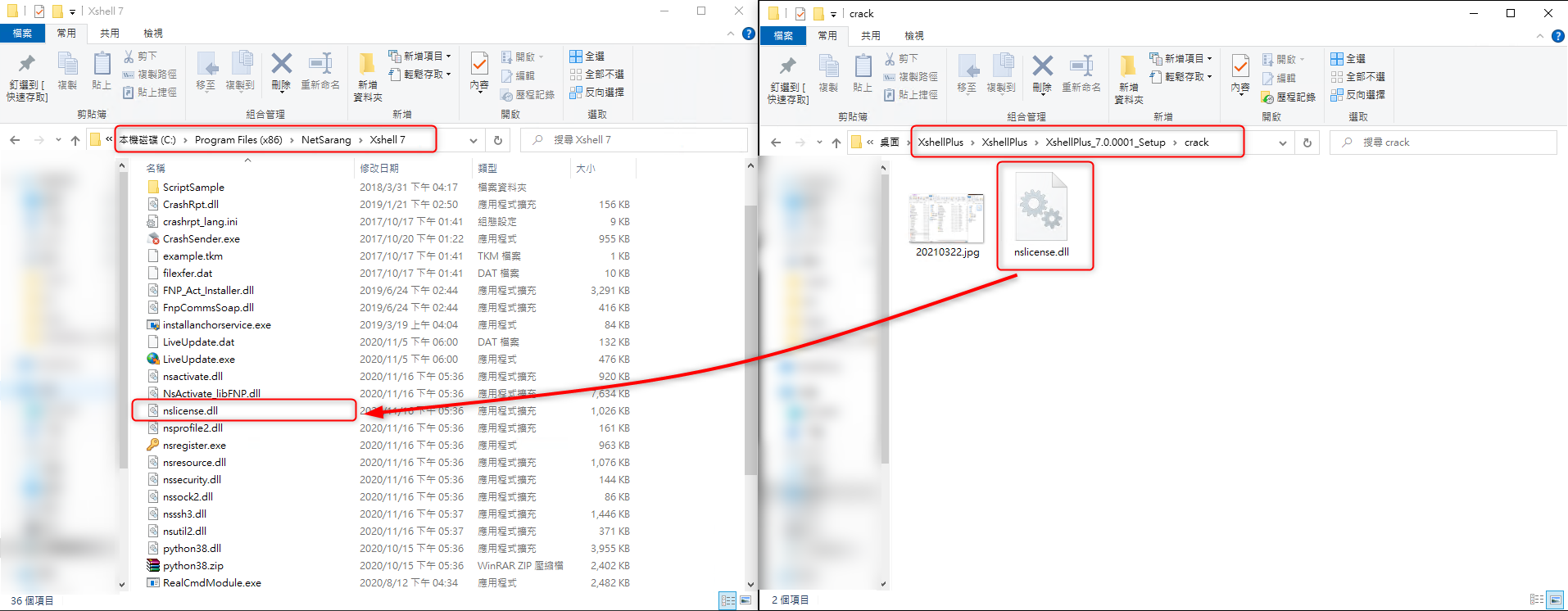
Task: Select the ScriptSample folder
Action: 193,188
